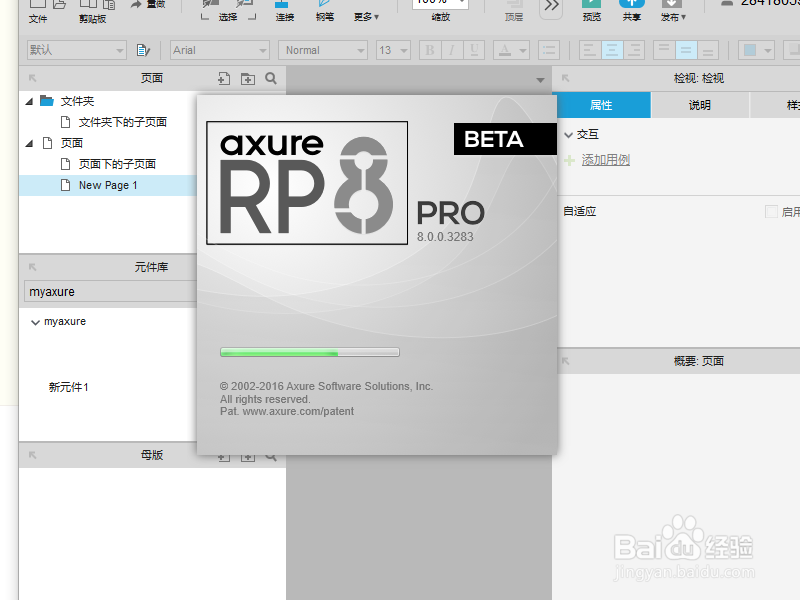Screen dimensions: 800x600
Task: Click the style painter icon beside 默认
Action: click(x=143, y=50)
